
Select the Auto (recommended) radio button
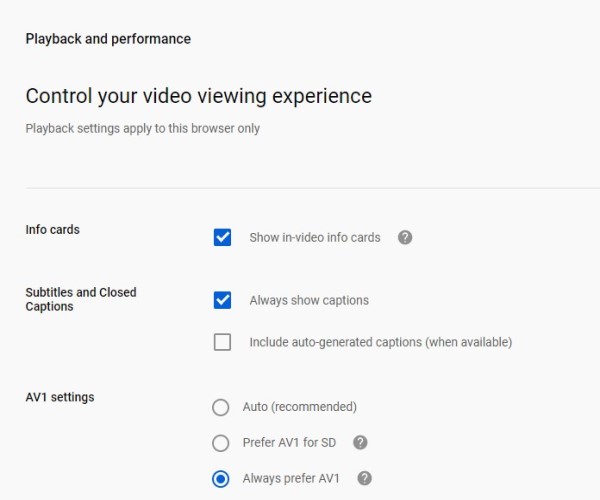221,407
